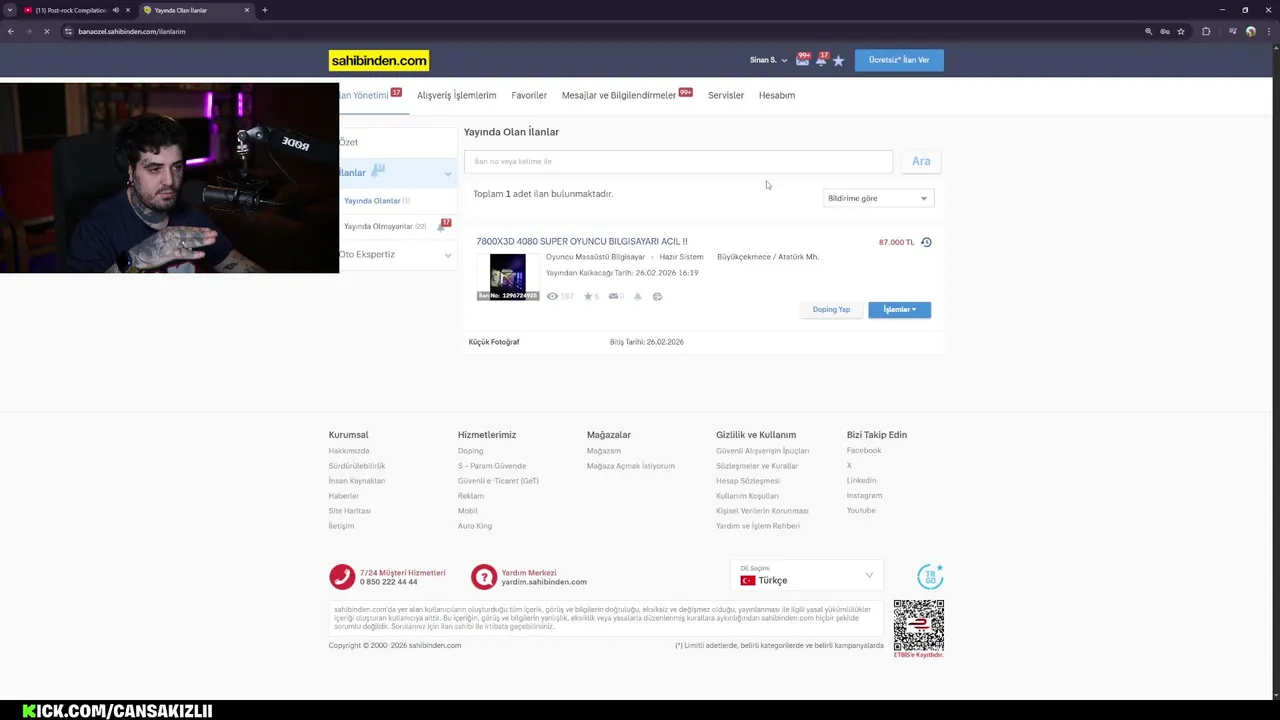This screenshot has height=720, width=1280.
Task: Select Yayında Olanlar in sidebar
Action: [x=372, y=201]
